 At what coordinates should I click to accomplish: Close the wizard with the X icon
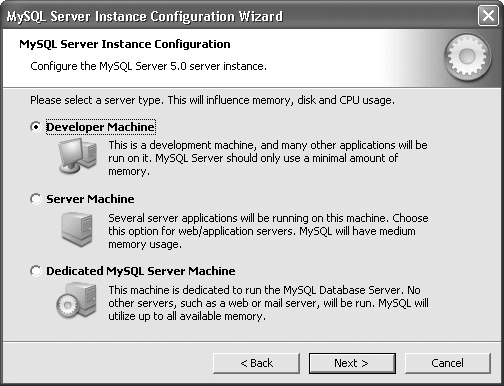click(x=488, y=16)
